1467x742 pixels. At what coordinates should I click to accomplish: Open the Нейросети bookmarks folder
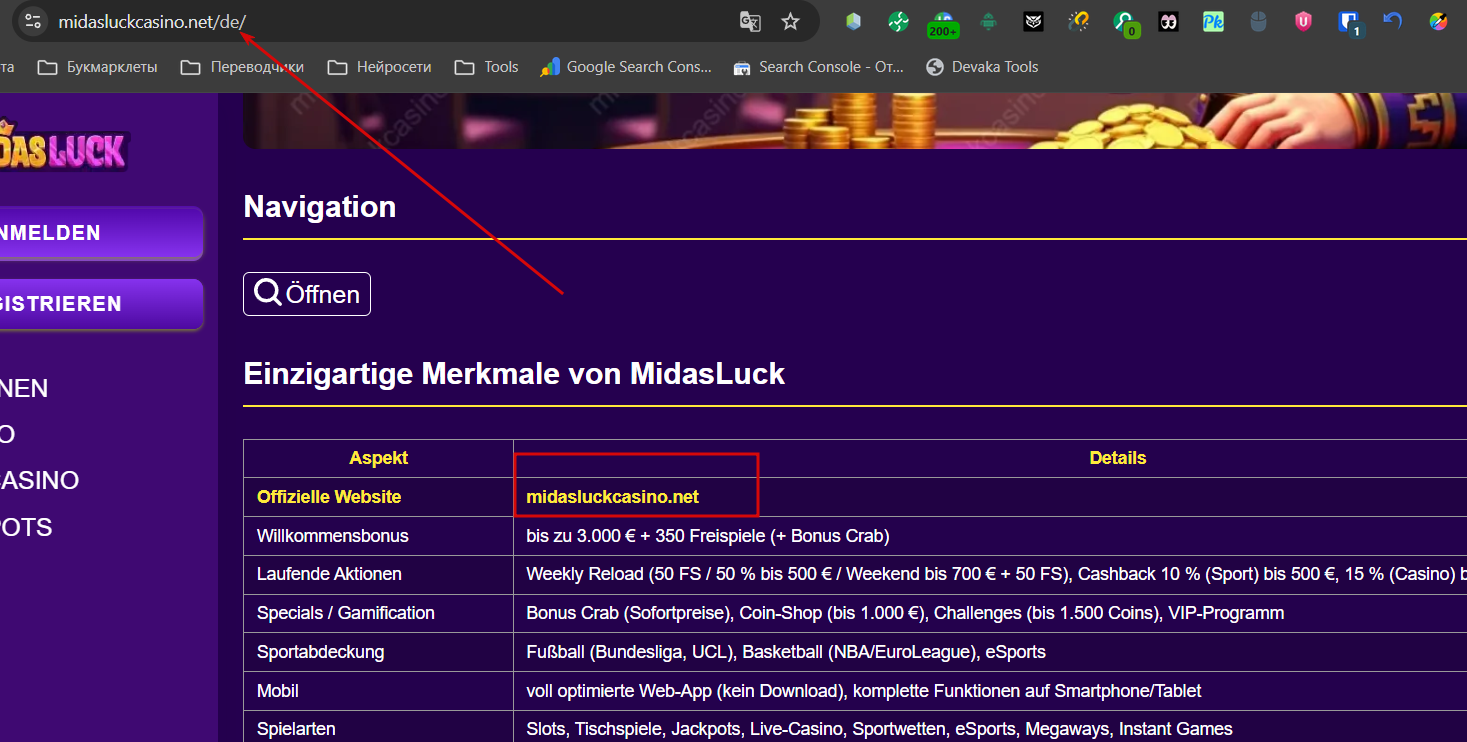[x=380, y=67]
